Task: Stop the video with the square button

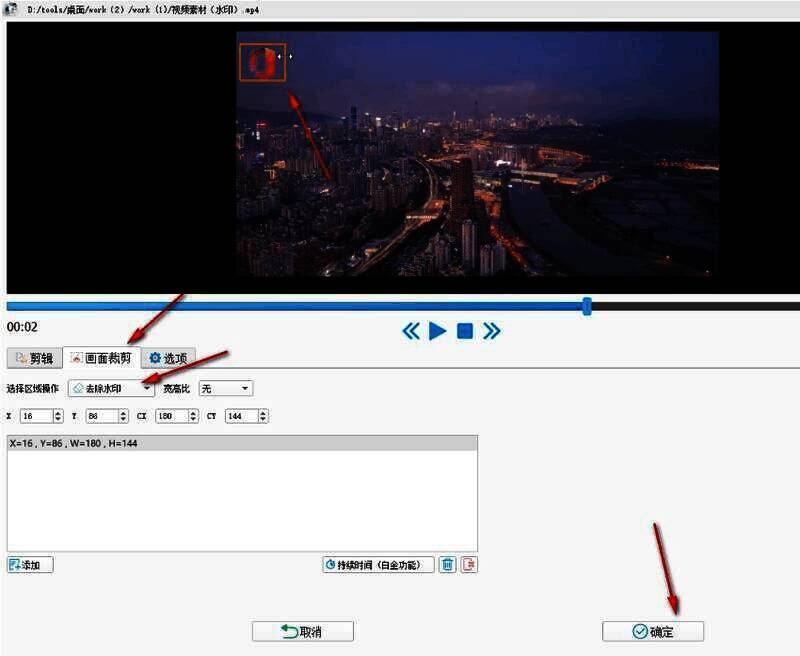Action: tap(465, 331)
